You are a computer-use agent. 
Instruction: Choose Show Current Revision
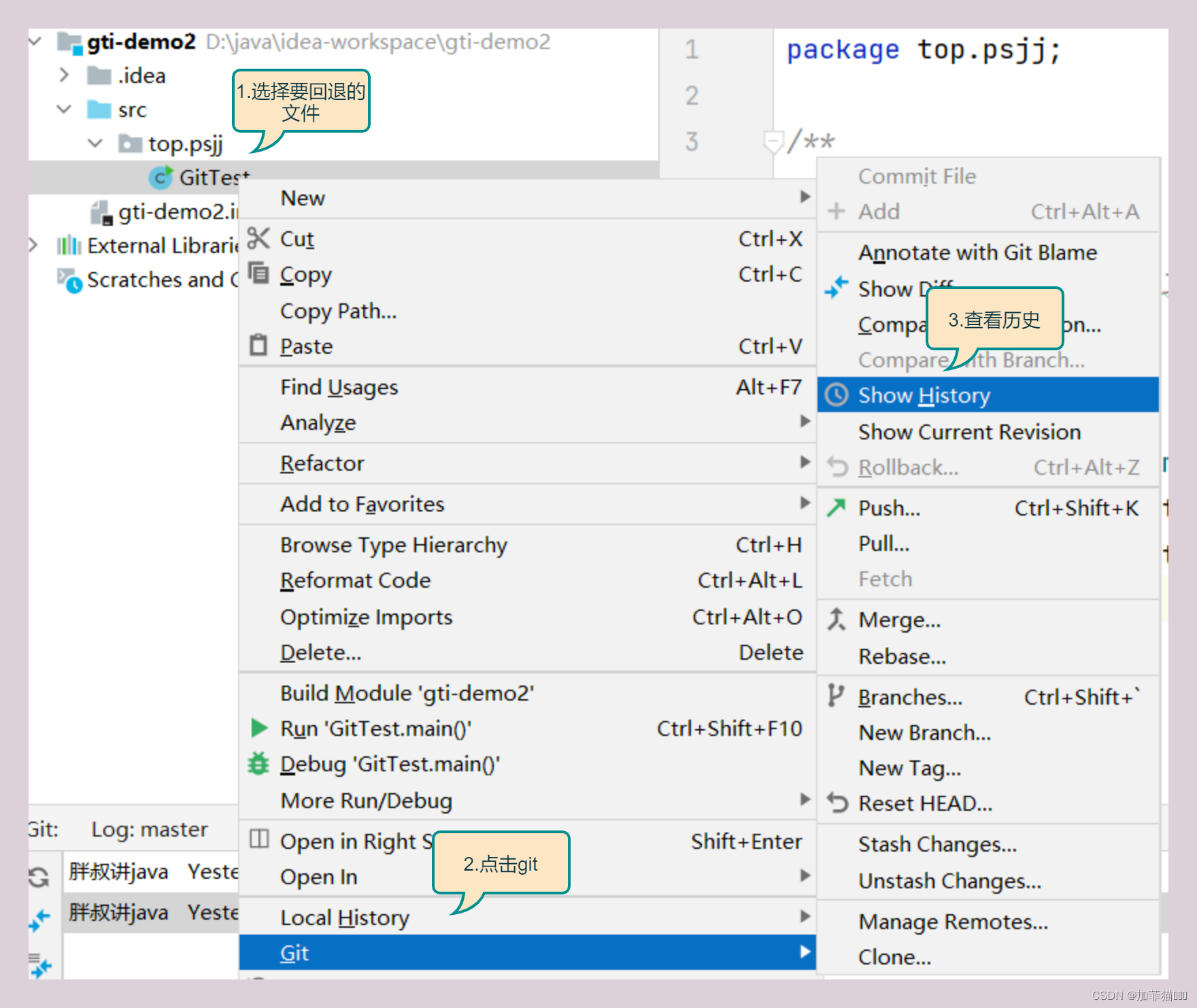click(988, 432)
